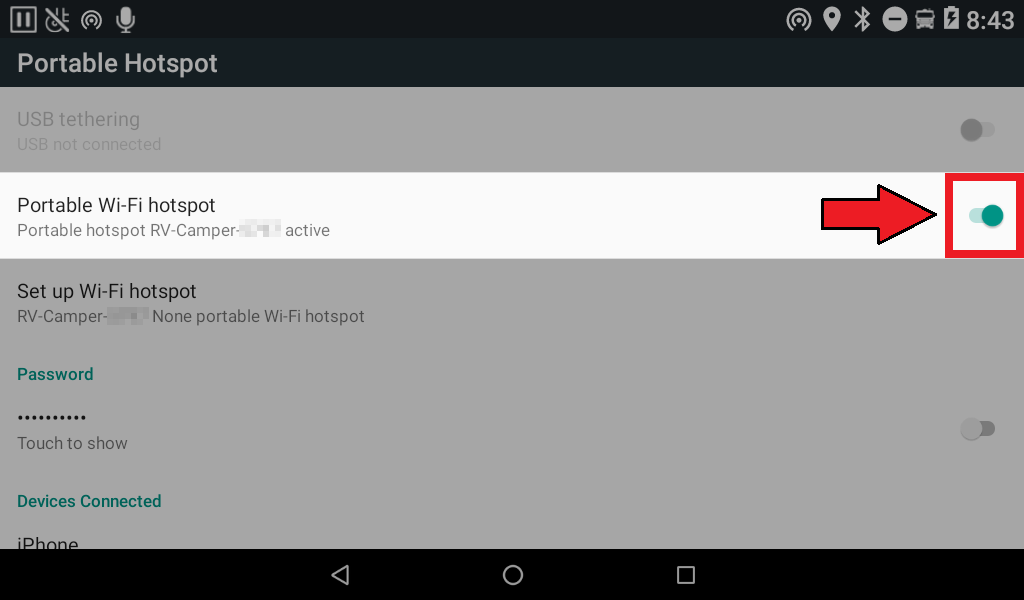Toggle the USB tethering switch

977,130
